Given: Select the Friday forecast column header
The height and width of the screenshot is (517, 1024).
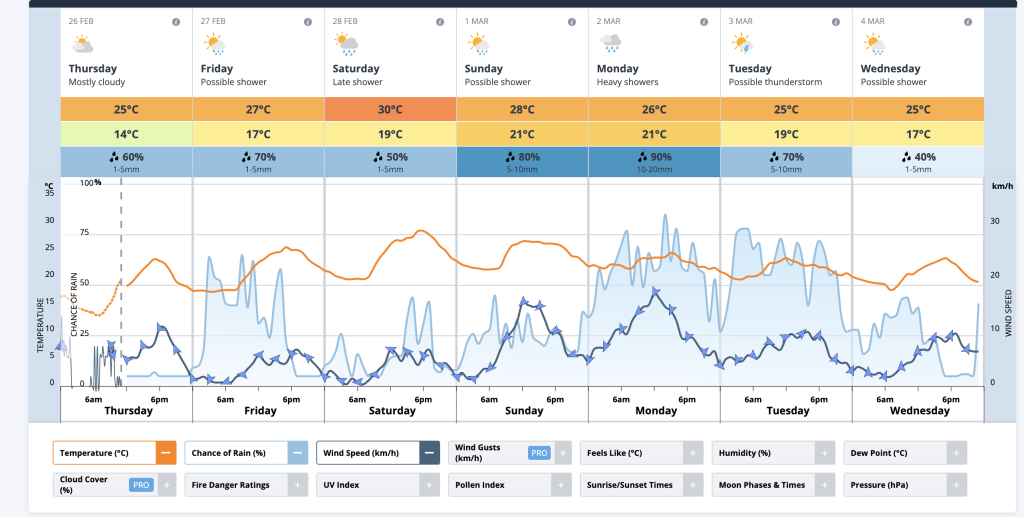Looking at the screenshot, I should (258, 69).
